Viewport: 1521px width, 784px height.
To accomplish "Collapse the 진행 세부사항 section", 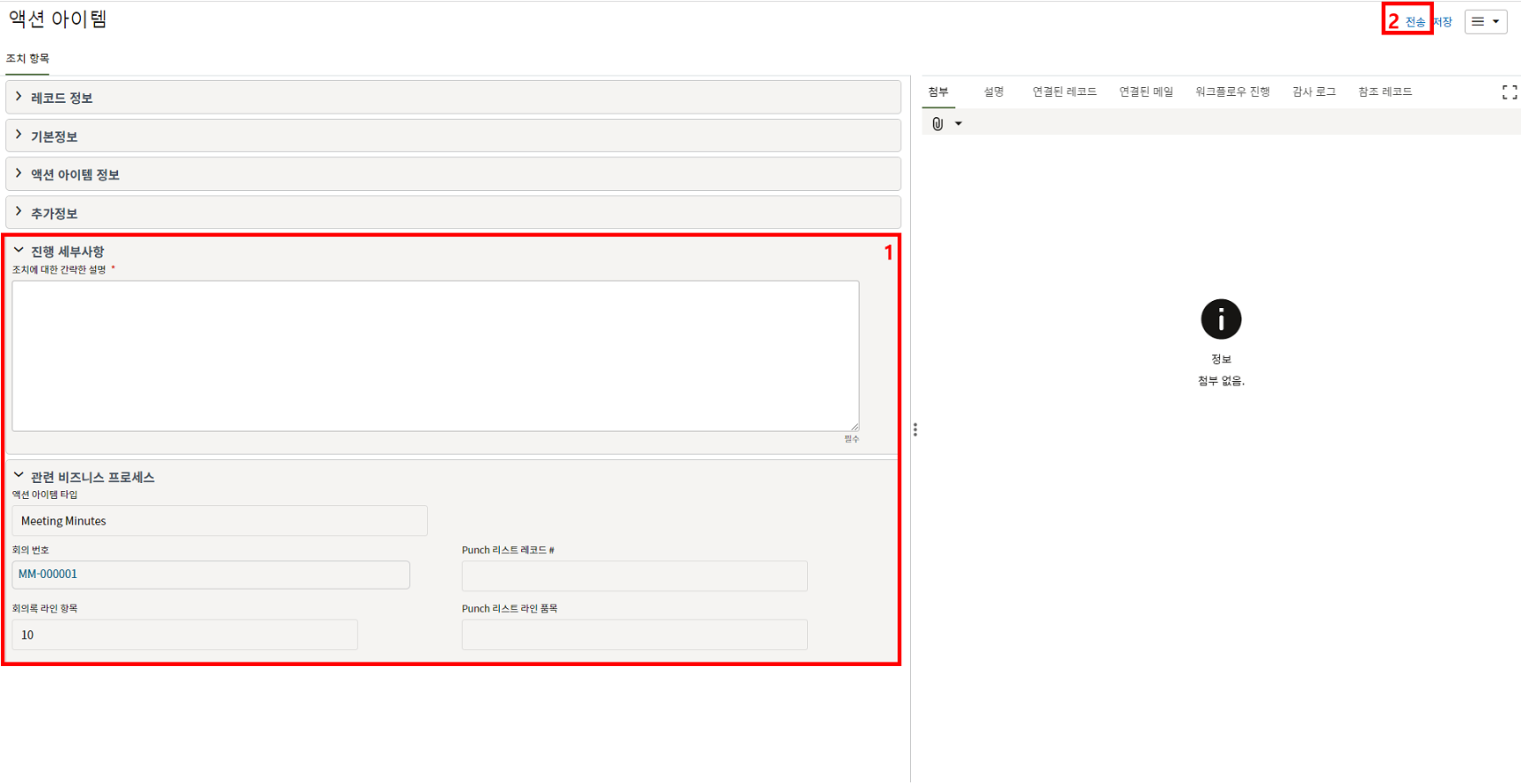I will [x=18, y=251].
